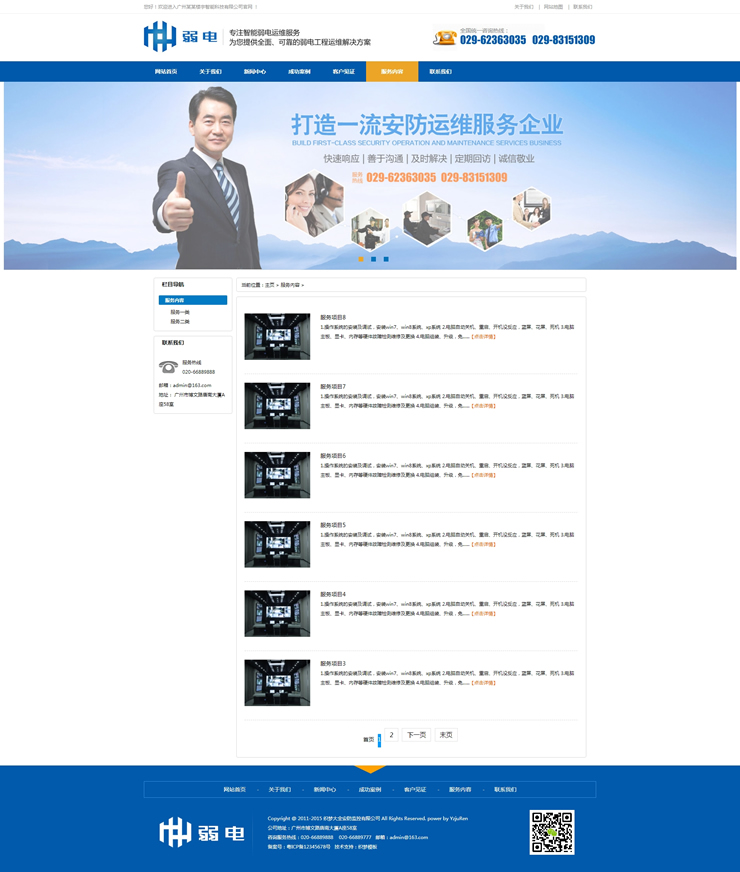Switch to the third banner slide dot

coord(386,259)
